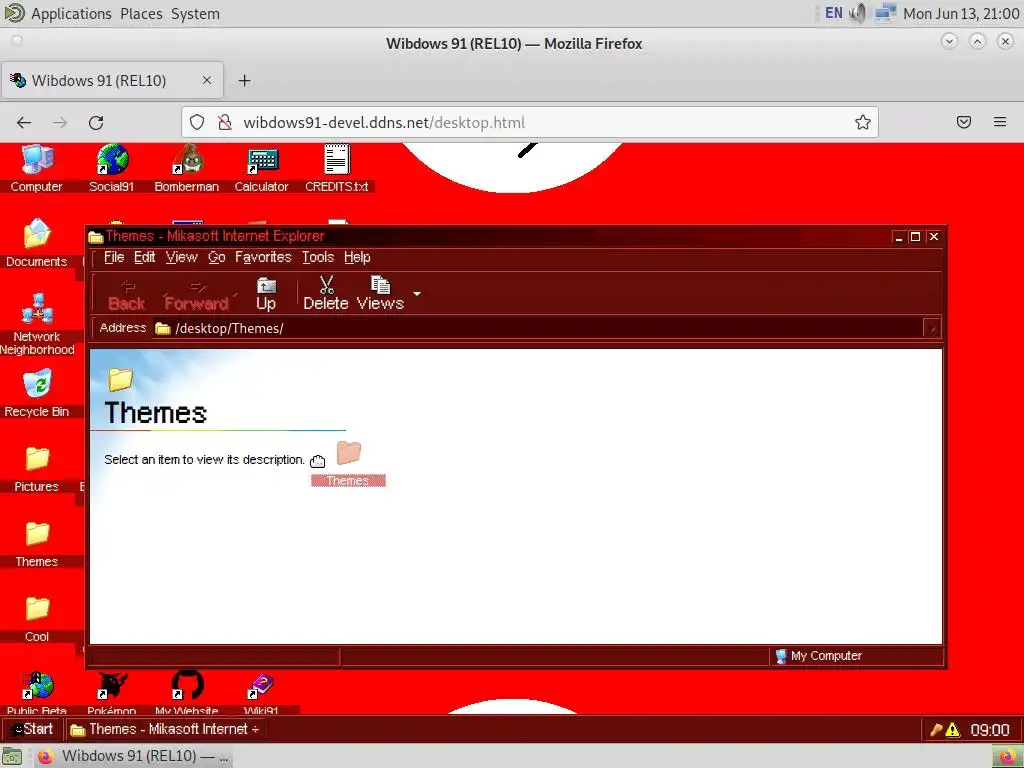Image resolution: width=1024 pixels, height=768 pixels.
Task: Click the network icon in top panel
Action: pyautogui.click(x=885, y=13)
